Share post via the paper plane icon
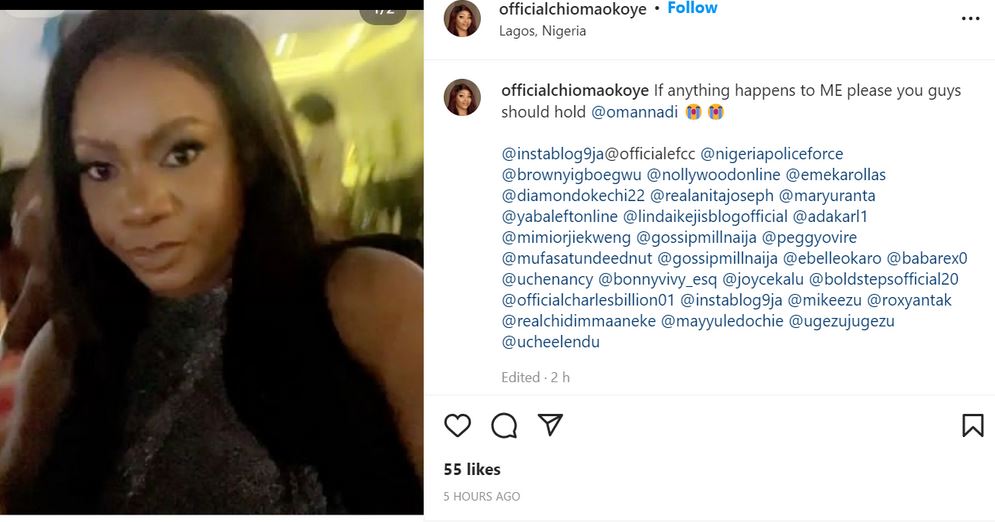The image size is (995, 522). point(550,425)
